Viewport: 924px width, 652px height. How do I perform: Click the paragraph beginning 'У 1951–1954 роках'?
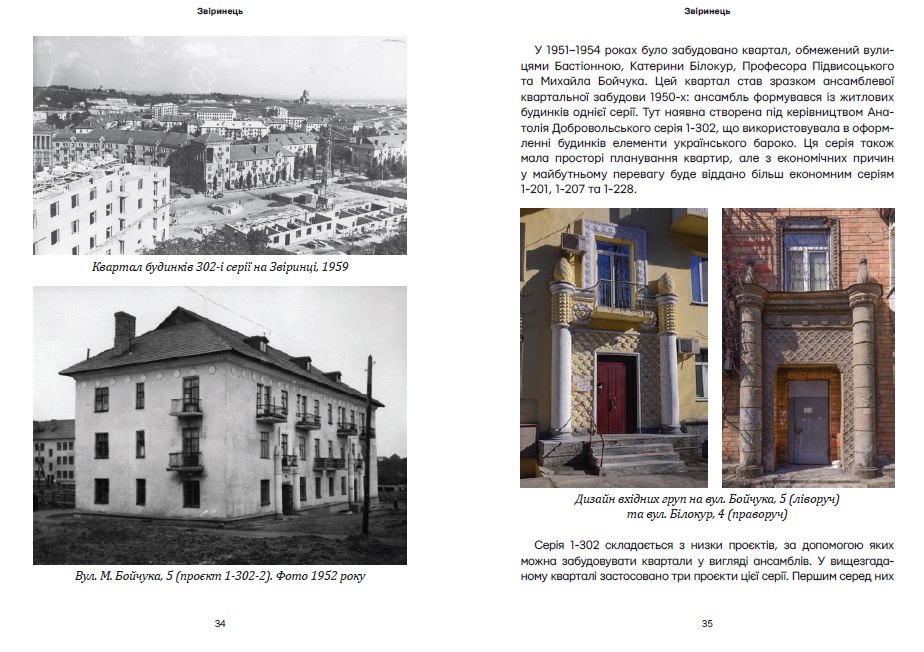pyautogui.click(x=706, y=118)
